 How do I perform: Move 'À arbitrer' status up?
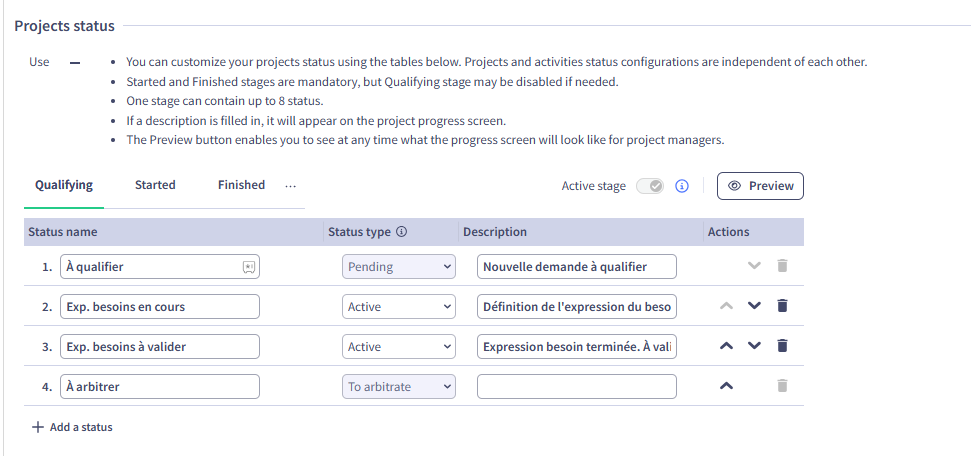click(x=727, y=386)
